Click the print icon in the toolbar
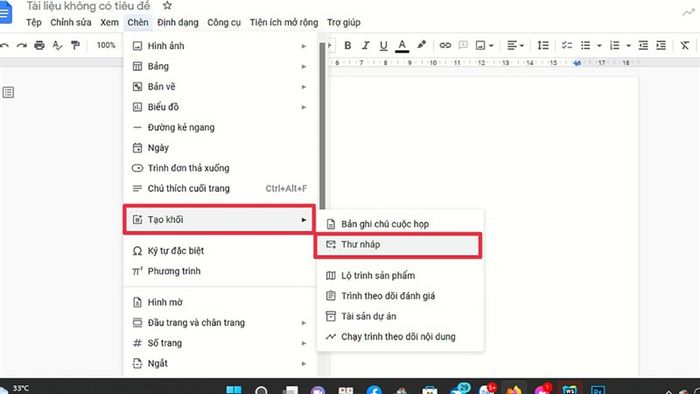 (x=39, y=45)
